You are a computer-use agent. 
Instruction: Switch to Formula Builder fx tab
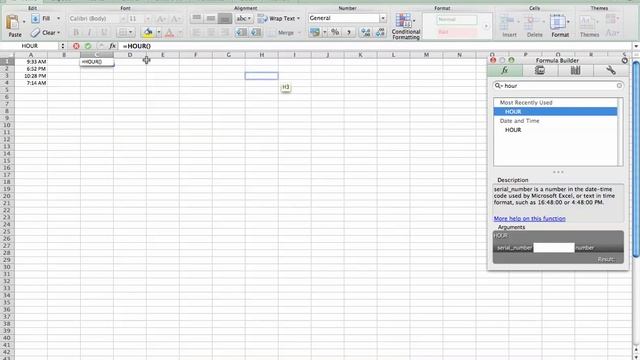tap(505, 70)
